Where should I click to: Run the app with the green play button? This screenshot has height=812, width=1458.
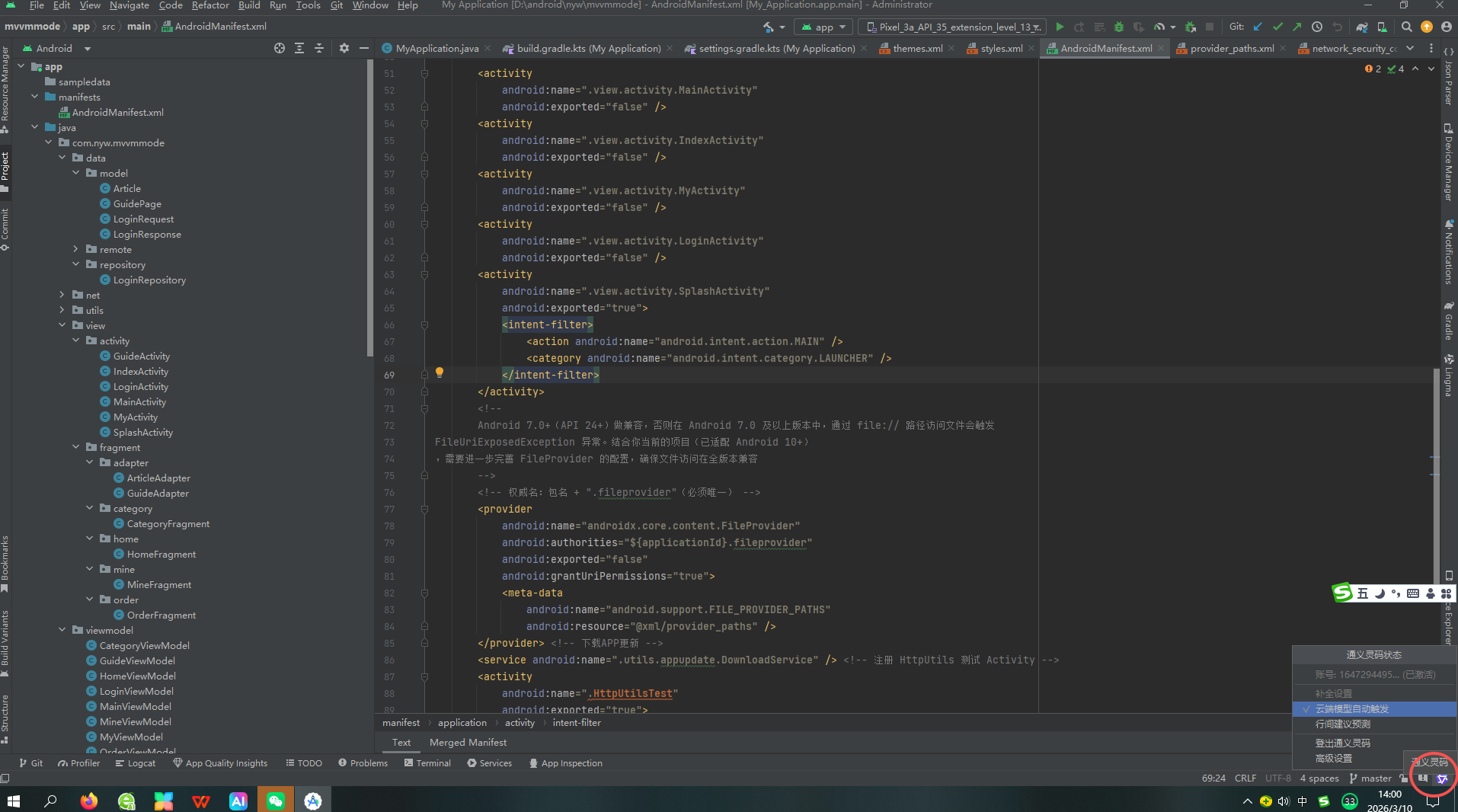pyautogui.click(x=1060, y=27)
